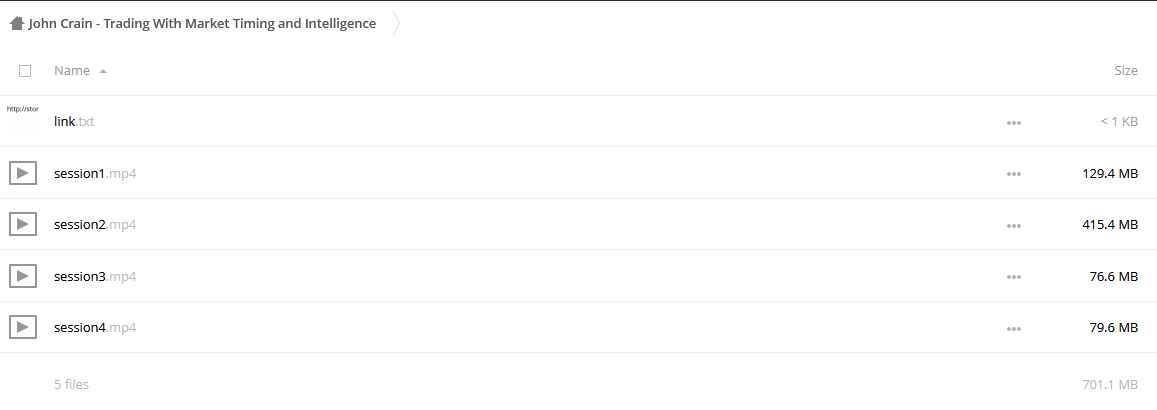The width and height of the screenshot is (1157, 410).
Task: Click the Name sort direction arrow
Action: pyautogui.click(x=103, y=72)
